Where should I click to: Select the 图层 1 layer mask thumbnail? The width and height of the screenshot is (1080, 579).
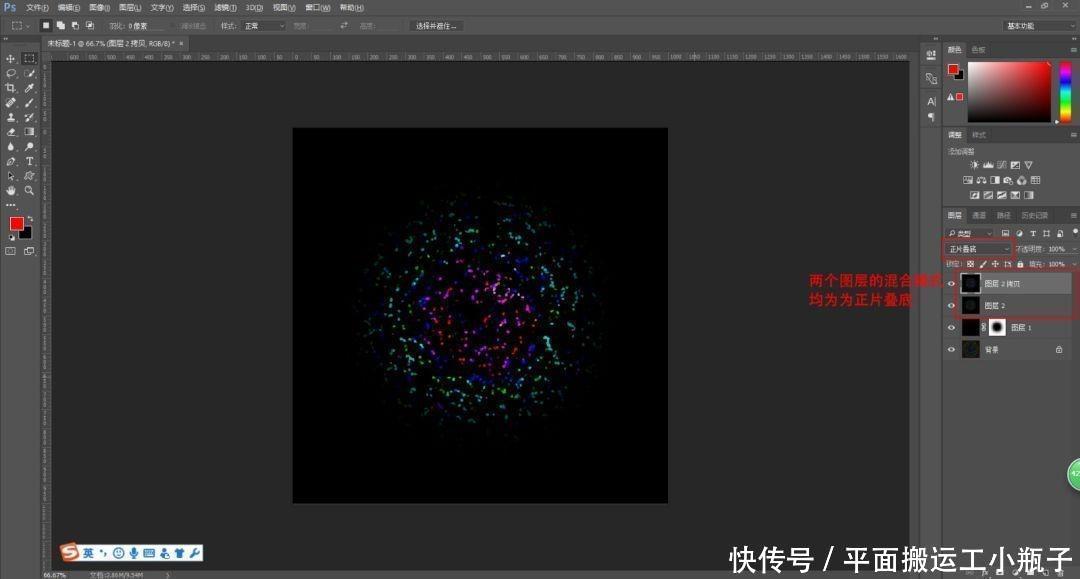[997, 328]
